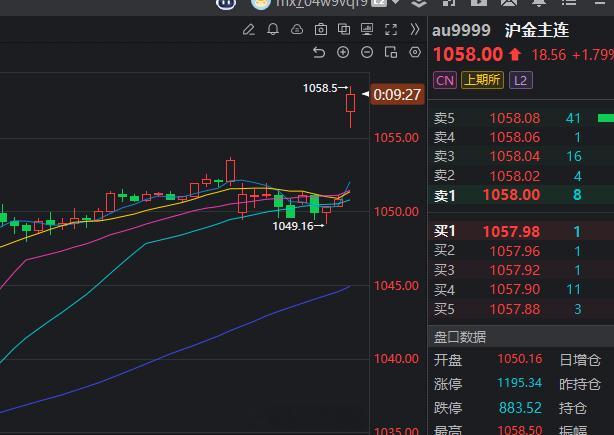Select the 买5 row at 1057.88
Screen dimensions: 614x435
(x=521, y=309)
